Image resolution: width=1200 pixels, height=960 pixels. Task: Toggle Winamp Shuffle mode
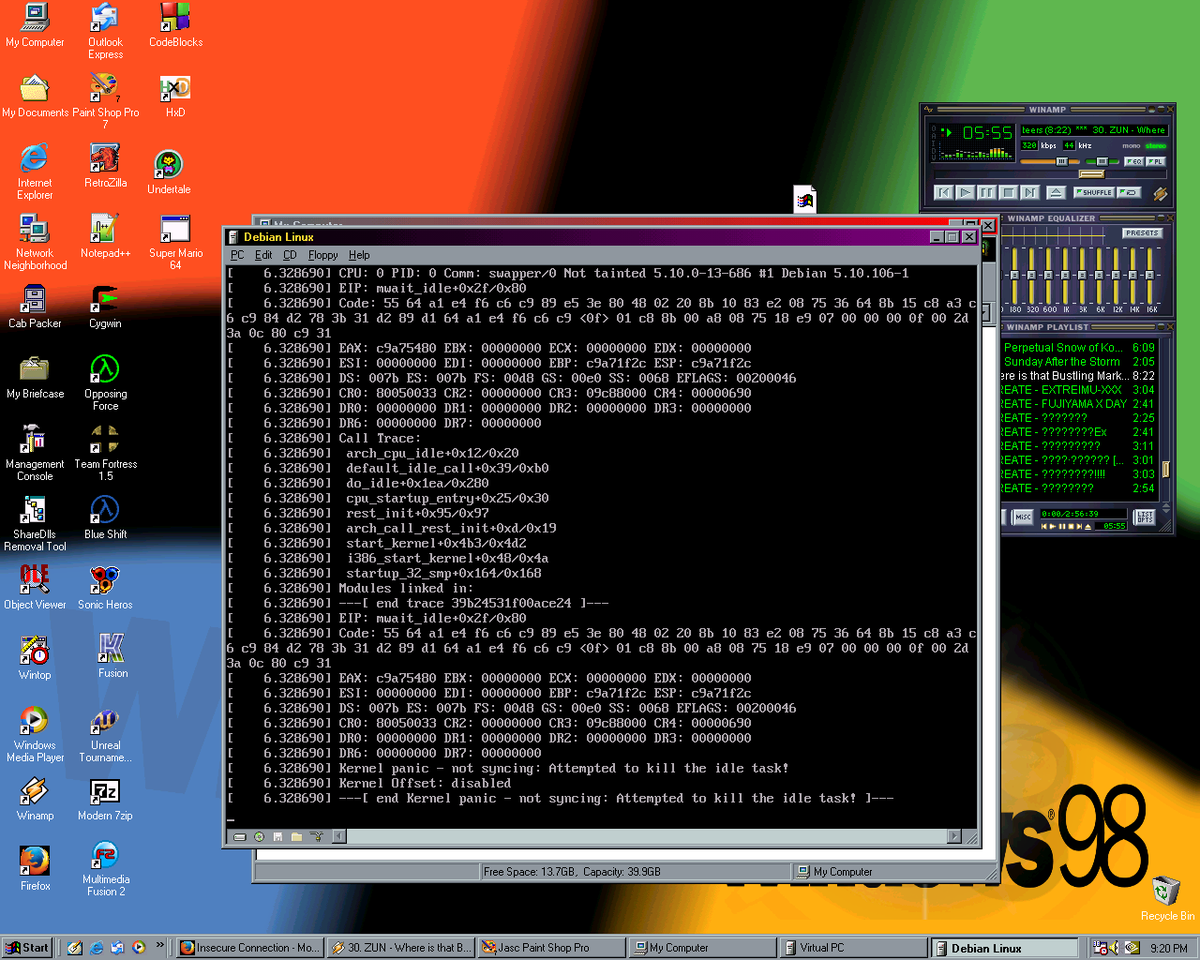coord(1094,192)
